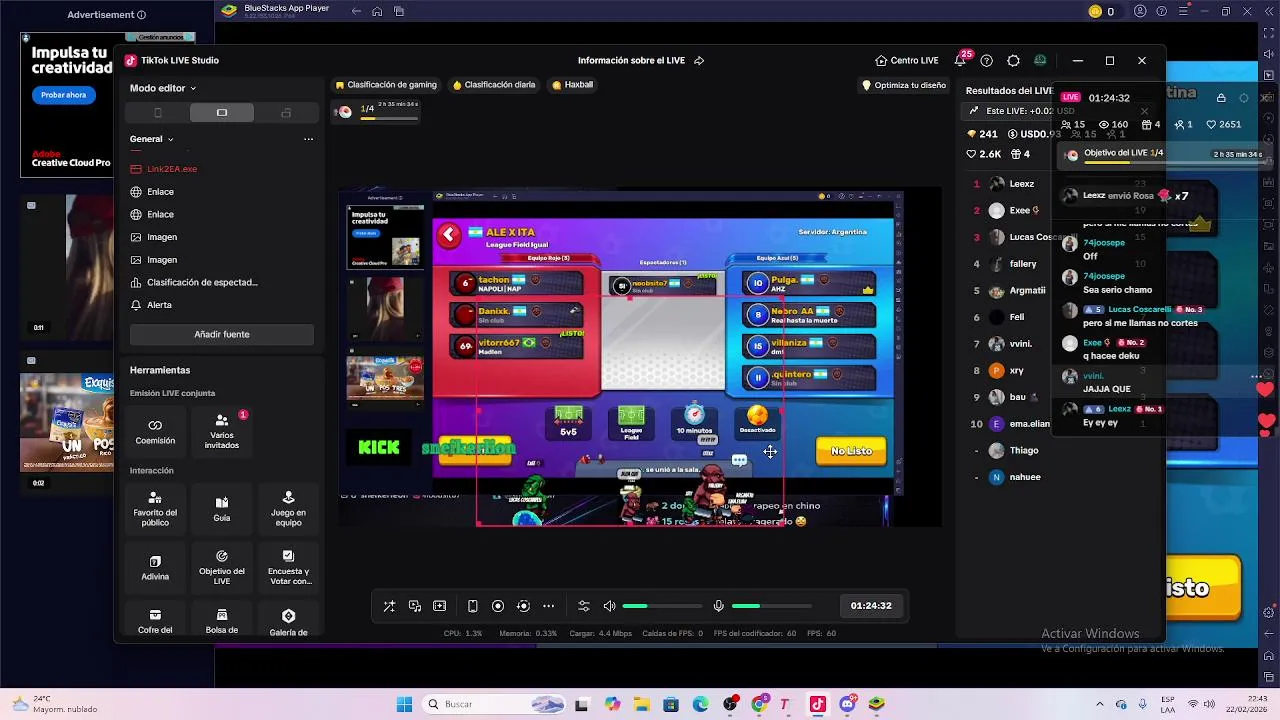Share Información sobre el LIVE
This screenshot has width=1280, height=720.
[x=699, y=61]
